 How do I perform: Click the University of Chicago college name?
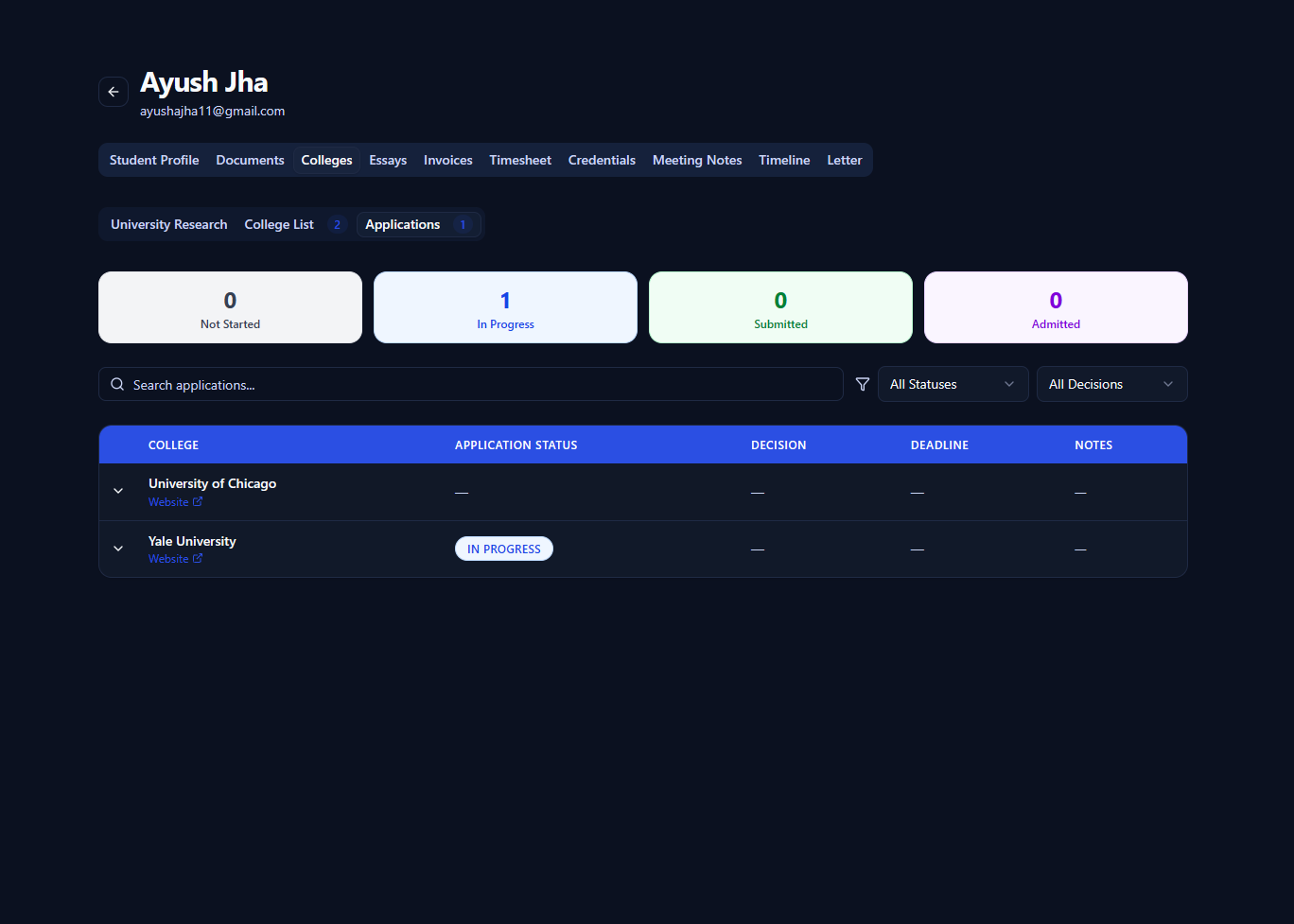pyautogui.click(x=212, y=483)
